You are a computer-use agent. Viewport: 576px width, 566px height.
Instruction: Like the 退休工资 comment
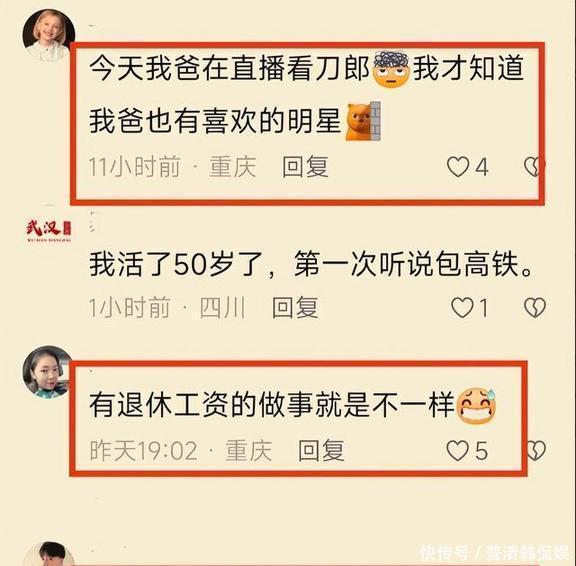pyautogui.click(x=458, y=451)
